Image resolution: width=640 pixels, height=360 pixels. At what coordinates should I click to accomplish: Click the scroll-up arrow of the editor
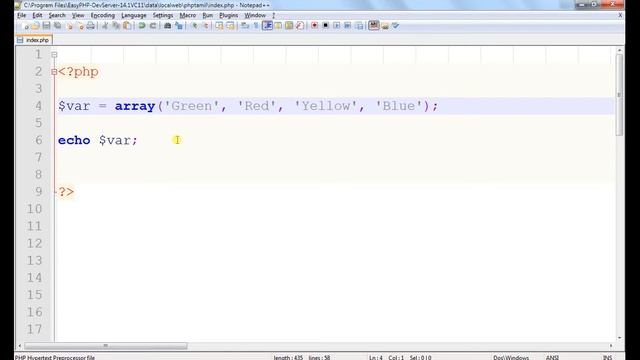point(619,50)
